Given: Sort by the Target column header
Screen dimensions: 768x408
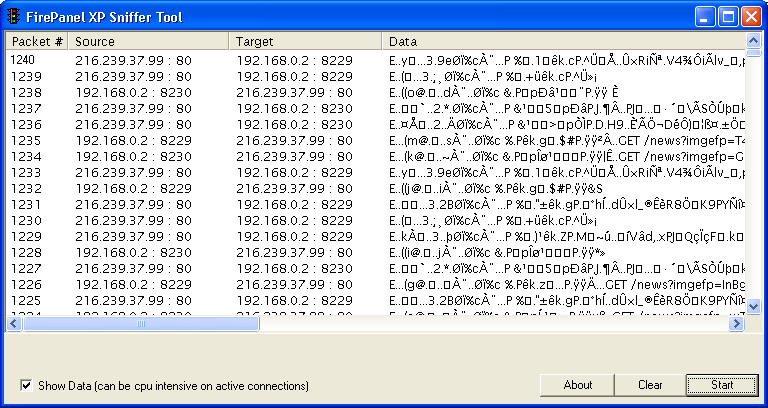Looking at the screenshot, I should click(x=305, y=42).
